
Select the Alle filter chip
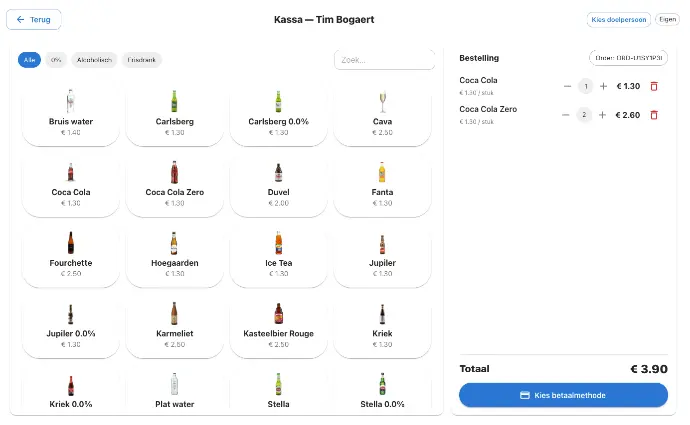point(29,60)
